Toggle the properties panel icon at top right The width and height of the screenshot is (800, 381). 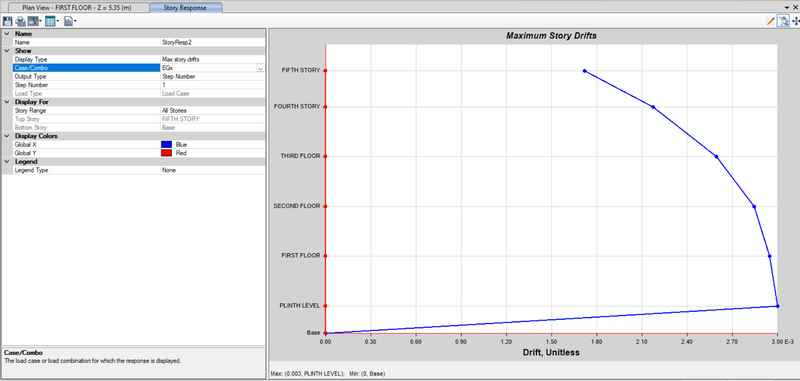coord(784,21)
